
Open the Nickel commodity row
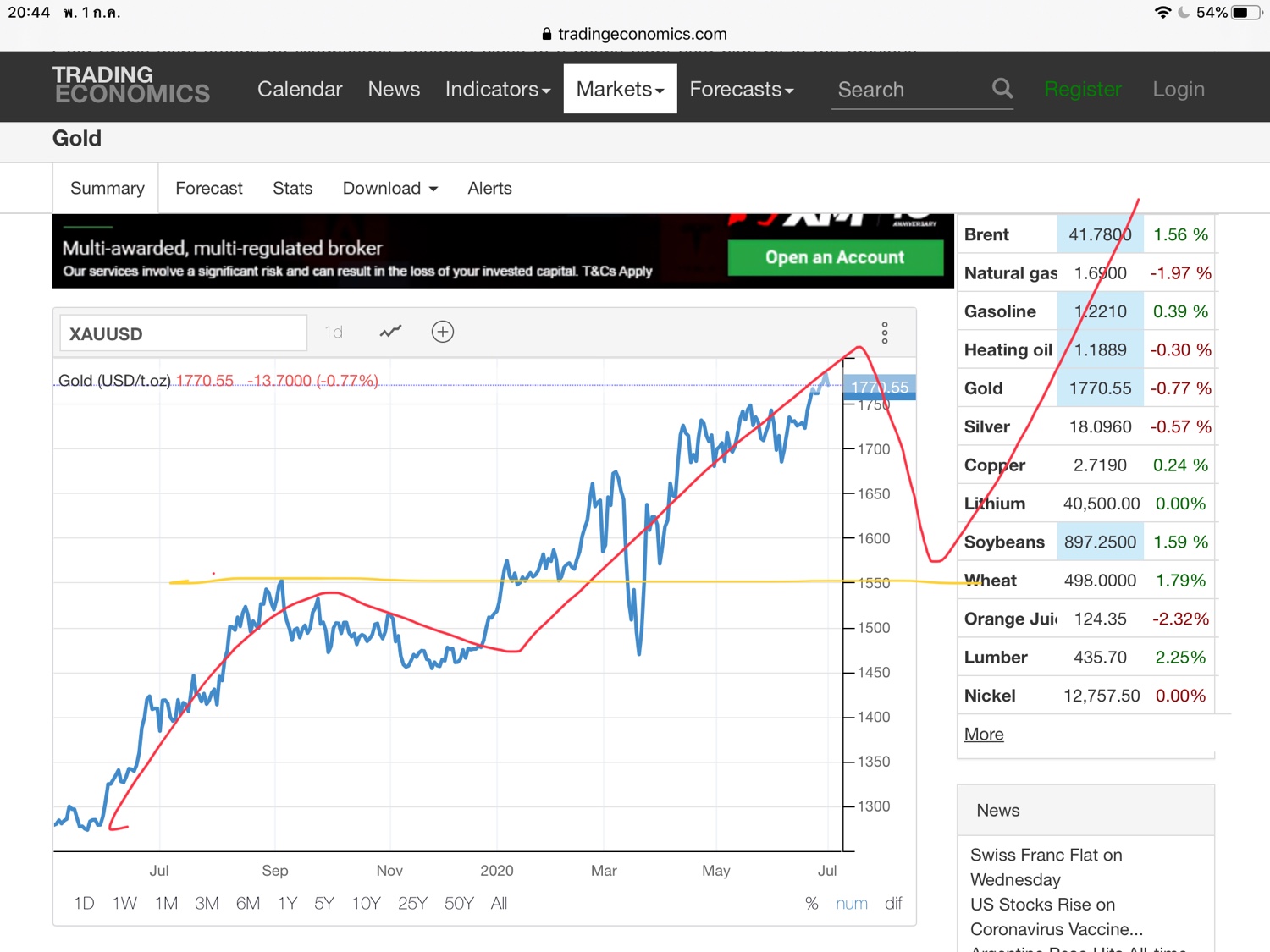click(x=1087, y=696)
